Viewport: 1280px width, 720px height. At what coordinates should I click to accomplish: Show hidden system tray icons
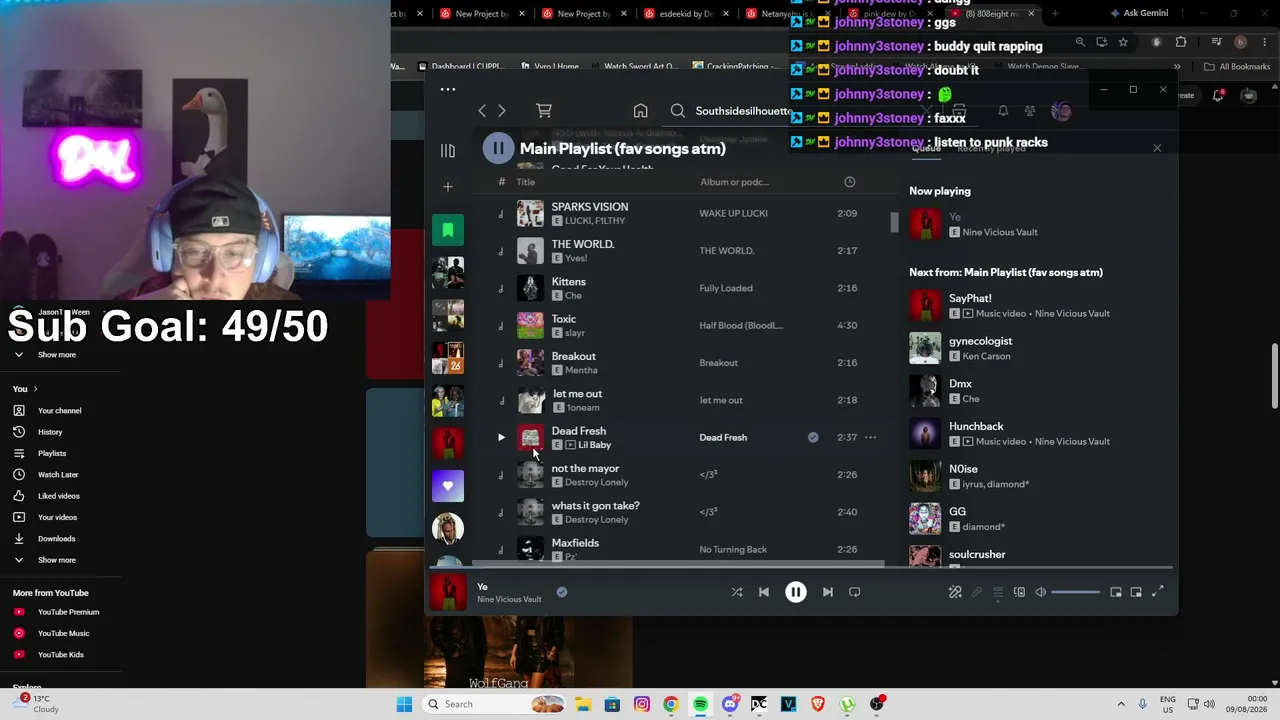[1121, 704]
